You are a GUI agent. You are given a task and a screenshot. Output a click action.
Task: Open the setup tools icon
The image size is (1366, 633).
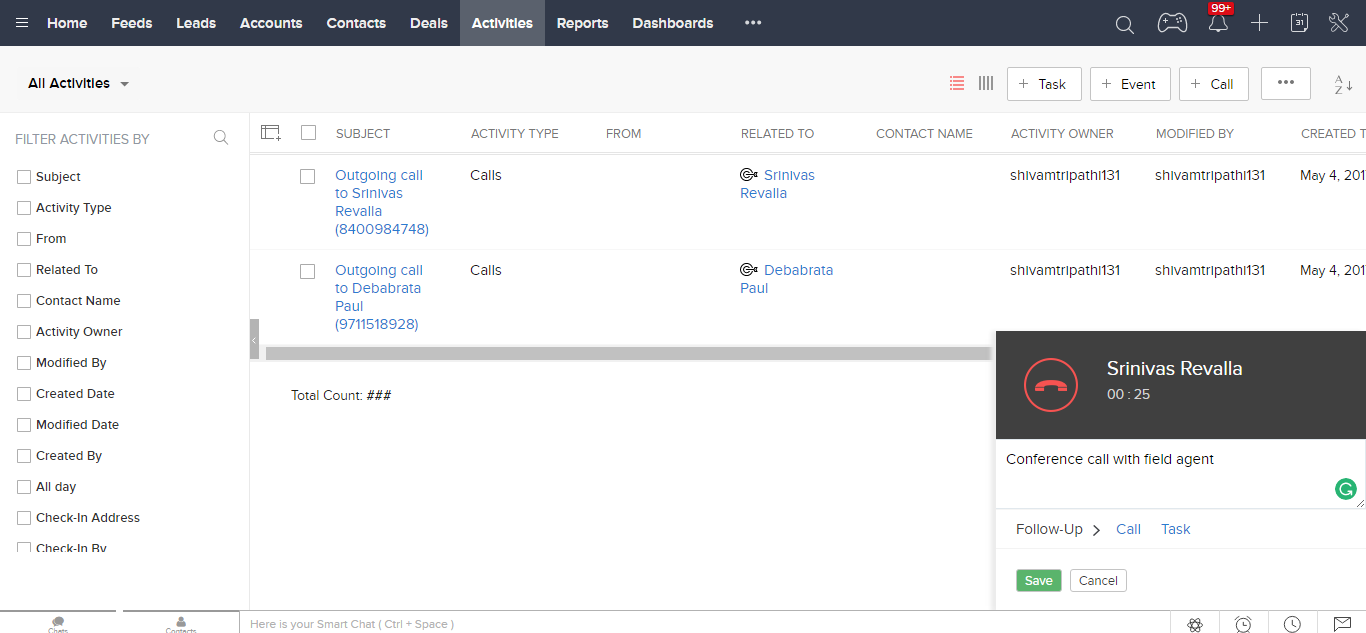(x=1339, y=23)
